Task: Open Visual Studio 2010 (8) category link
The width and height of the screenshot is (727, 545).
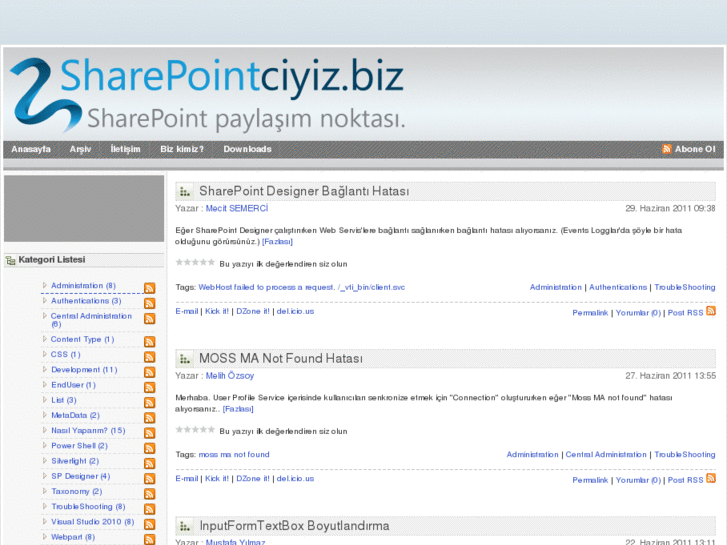Action: point(92,522)
